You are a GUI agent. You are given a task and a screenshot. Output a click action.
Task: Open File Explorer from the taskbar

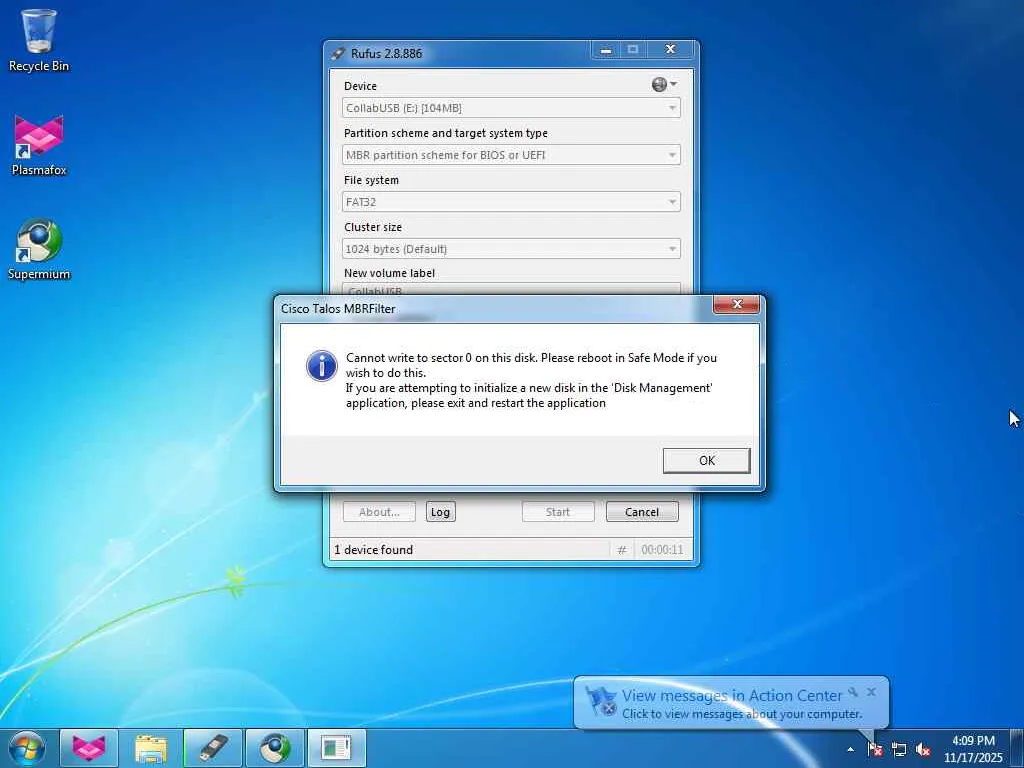151,748
